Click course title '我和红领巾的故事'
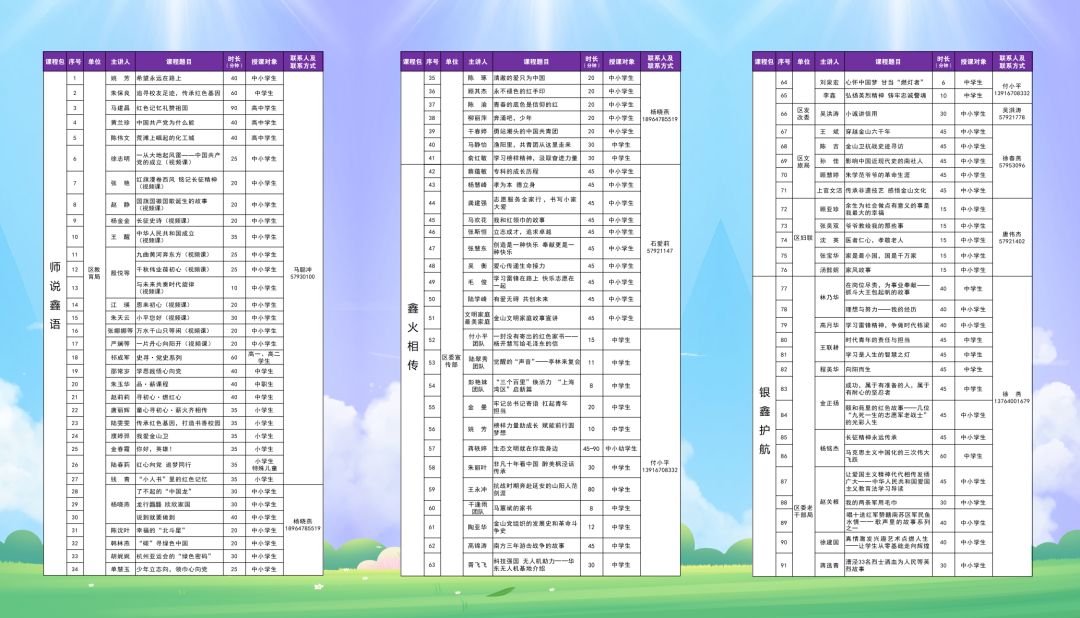The width and height of the screenshot is (1080, 618). tap(519, 220)
